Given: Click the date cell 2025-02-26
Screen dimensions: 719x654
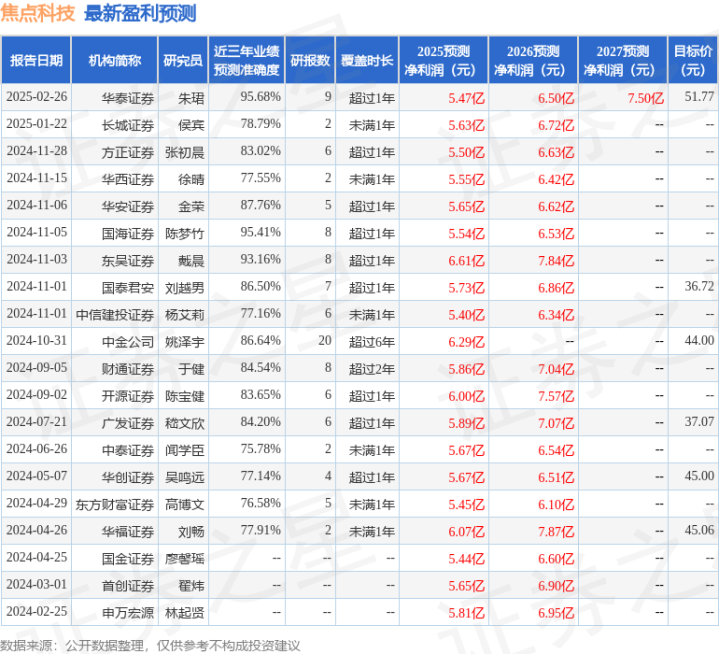Looking at the screenshot, I should point(37,97).
